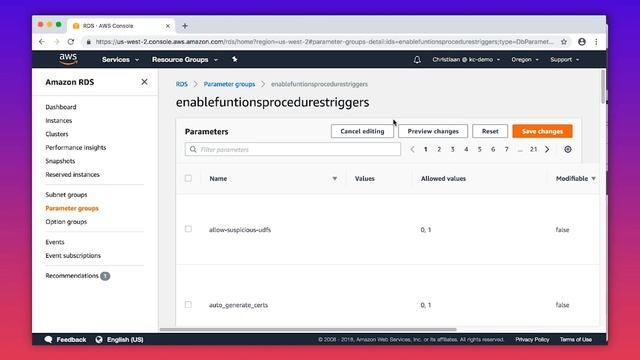Image resolution: width=640 pixels, height=360 pixels.
Task: Click the language globe icon
Action: 99,339
